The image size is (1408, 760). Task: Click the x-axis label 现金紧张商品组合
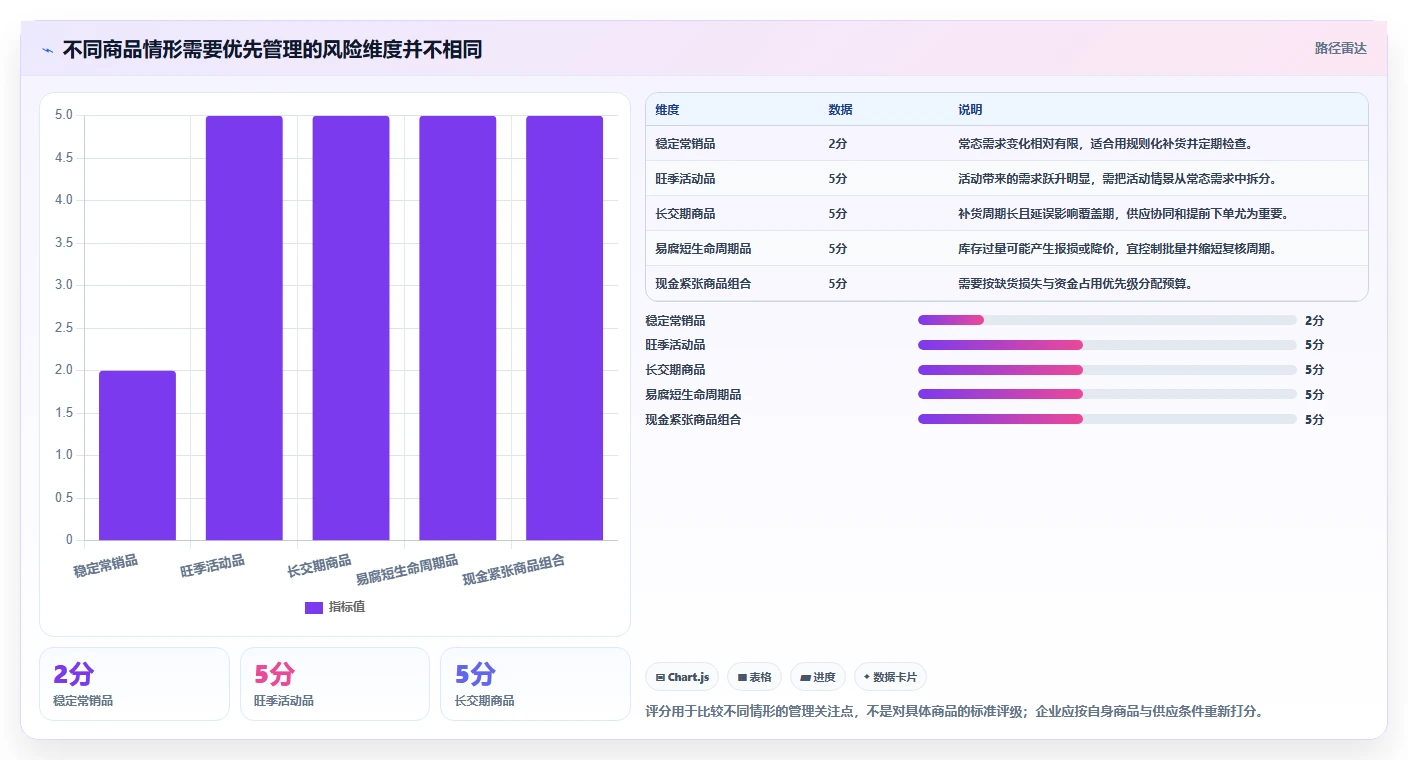click(x=514, y=570)
